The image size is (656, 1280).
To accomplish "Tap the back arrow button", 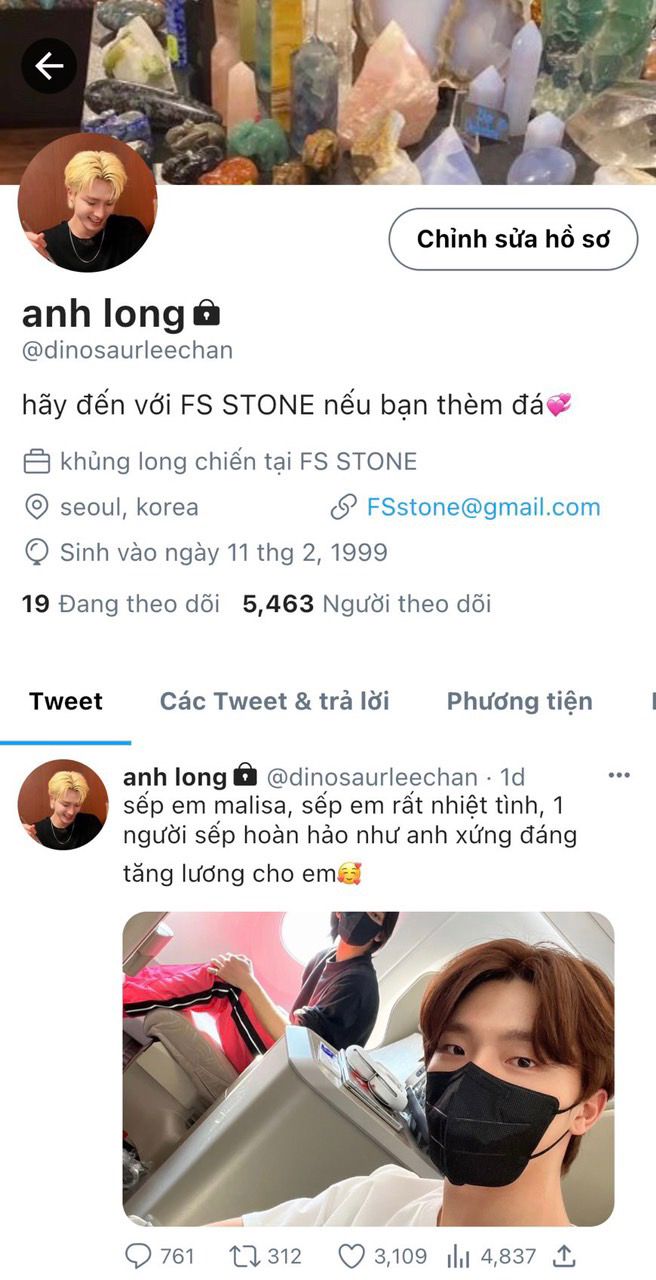I will (49, 66).
